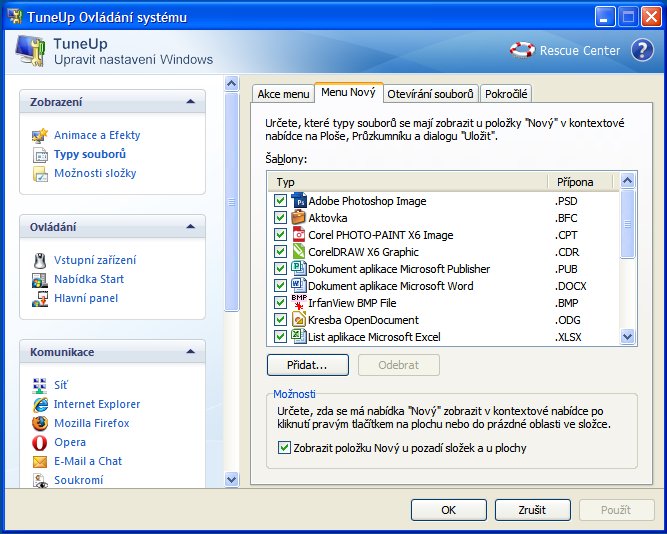Uncheck the Corel PHOTO-PAINT X6 Image checkbox
Viewport: 667px width, 534px height.
pos(280,234)
